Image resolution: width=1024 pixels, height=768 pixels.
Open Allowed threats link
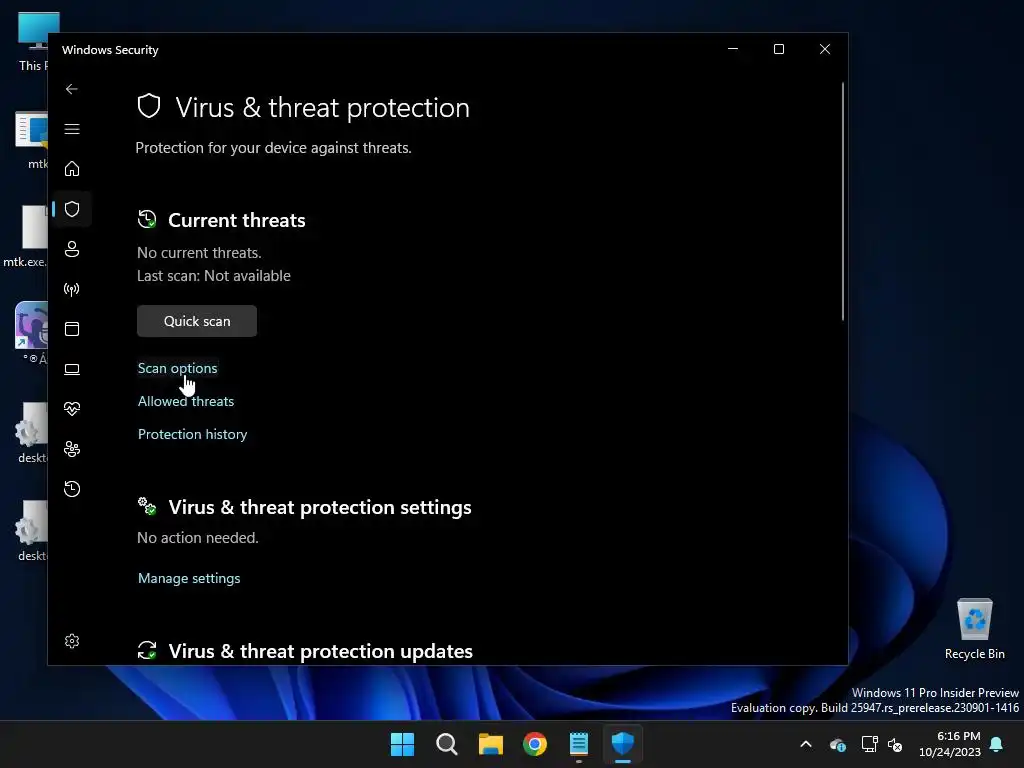pos(186,401)
